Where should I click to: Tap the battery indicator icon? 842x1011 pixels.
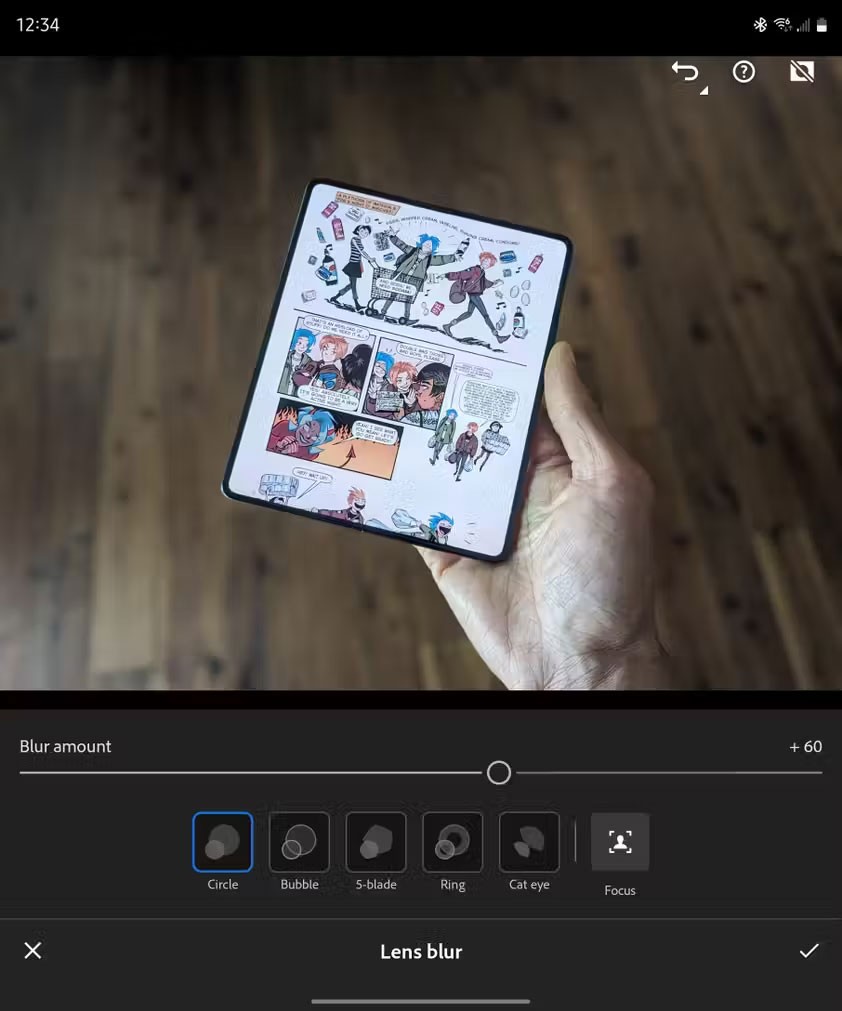coord(822,25)
